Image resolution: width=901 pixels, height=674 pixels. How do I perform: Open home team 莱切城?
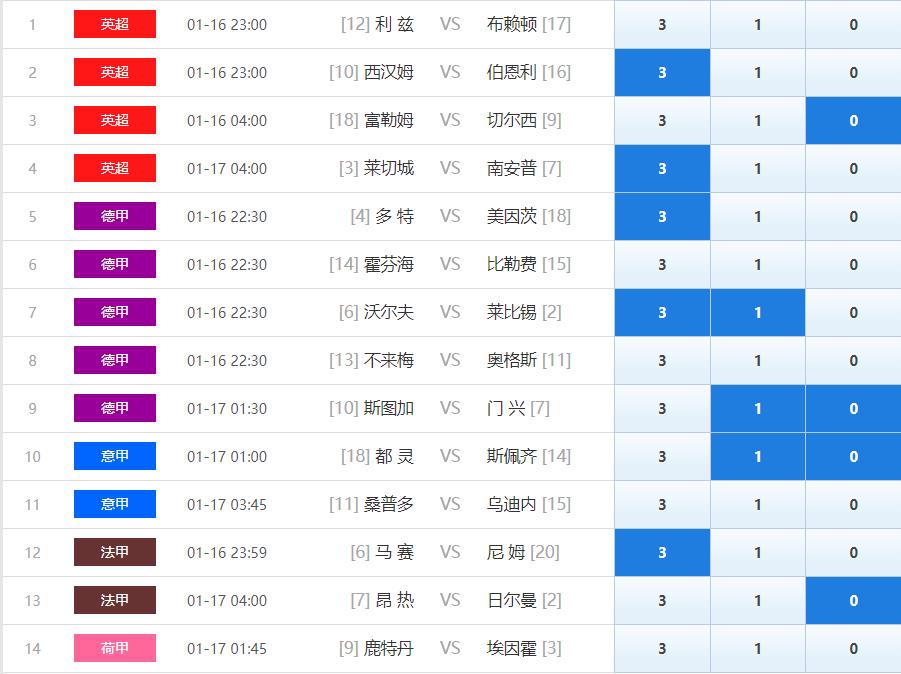(x=388, y=168)
